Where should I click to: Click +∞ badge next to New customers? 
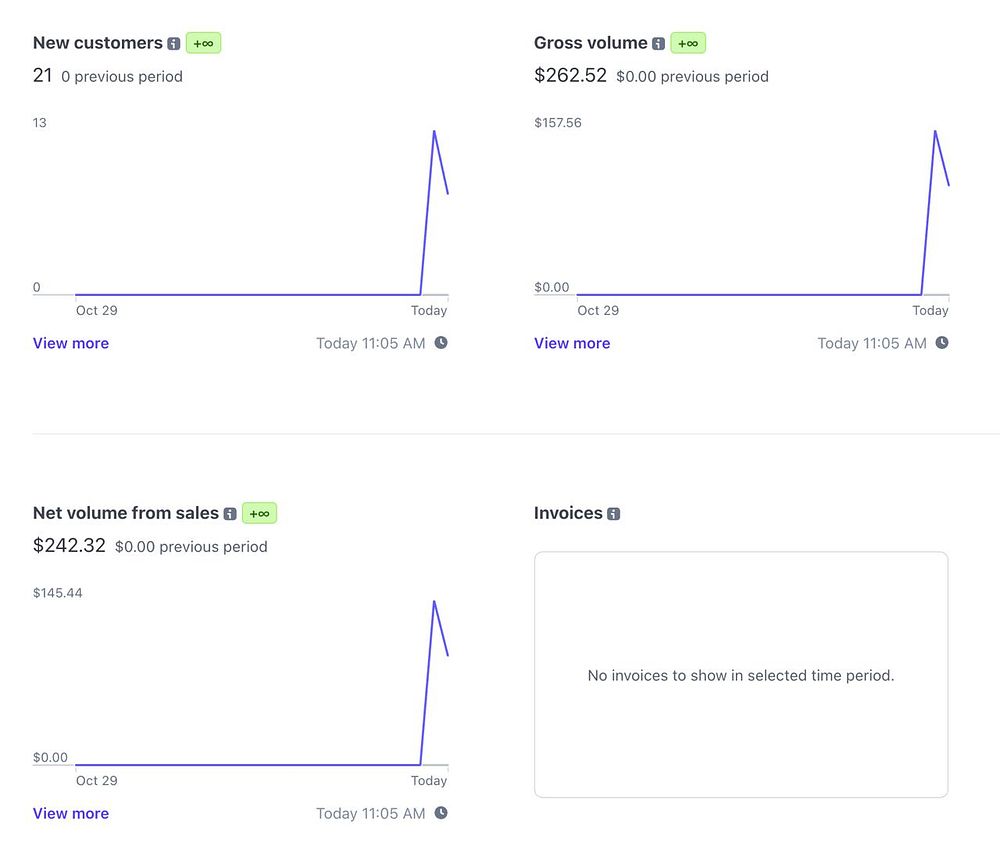[x=203, y=43]
